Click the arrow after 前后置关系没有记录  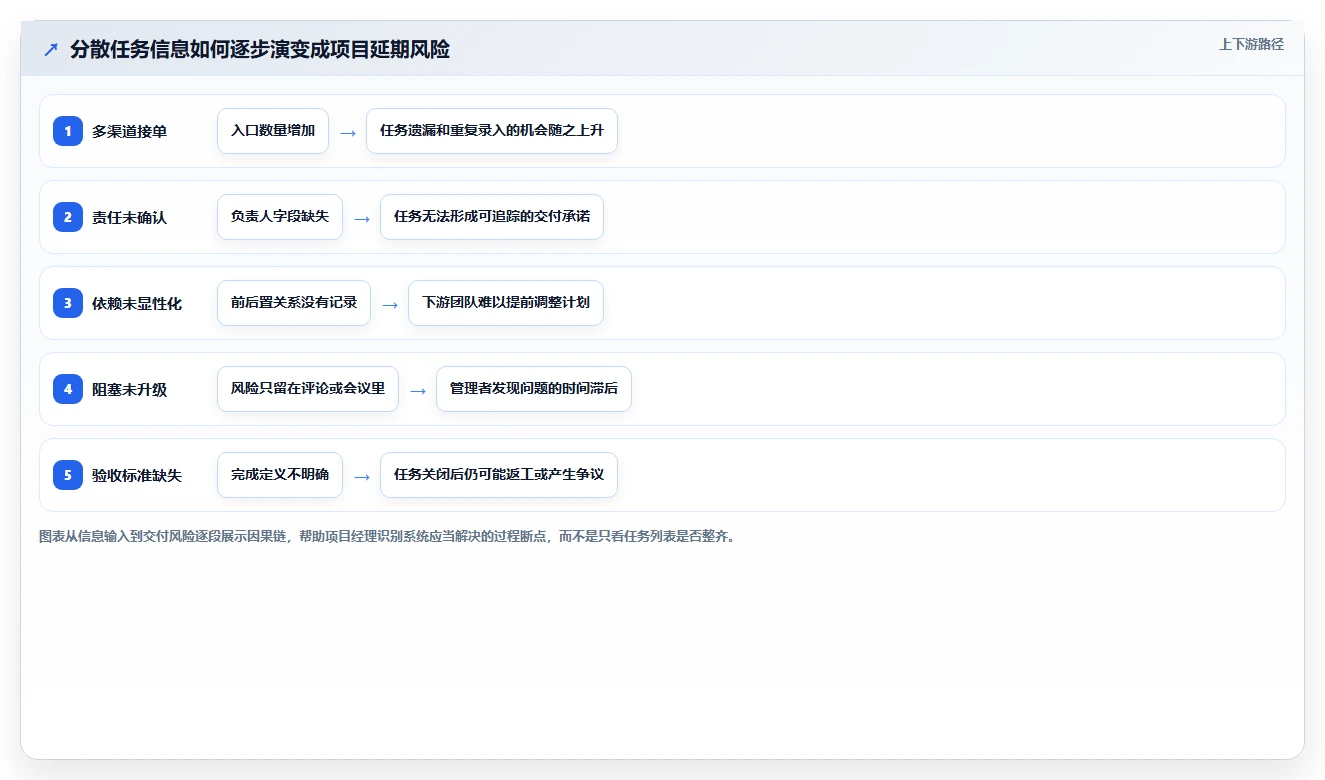390,304
